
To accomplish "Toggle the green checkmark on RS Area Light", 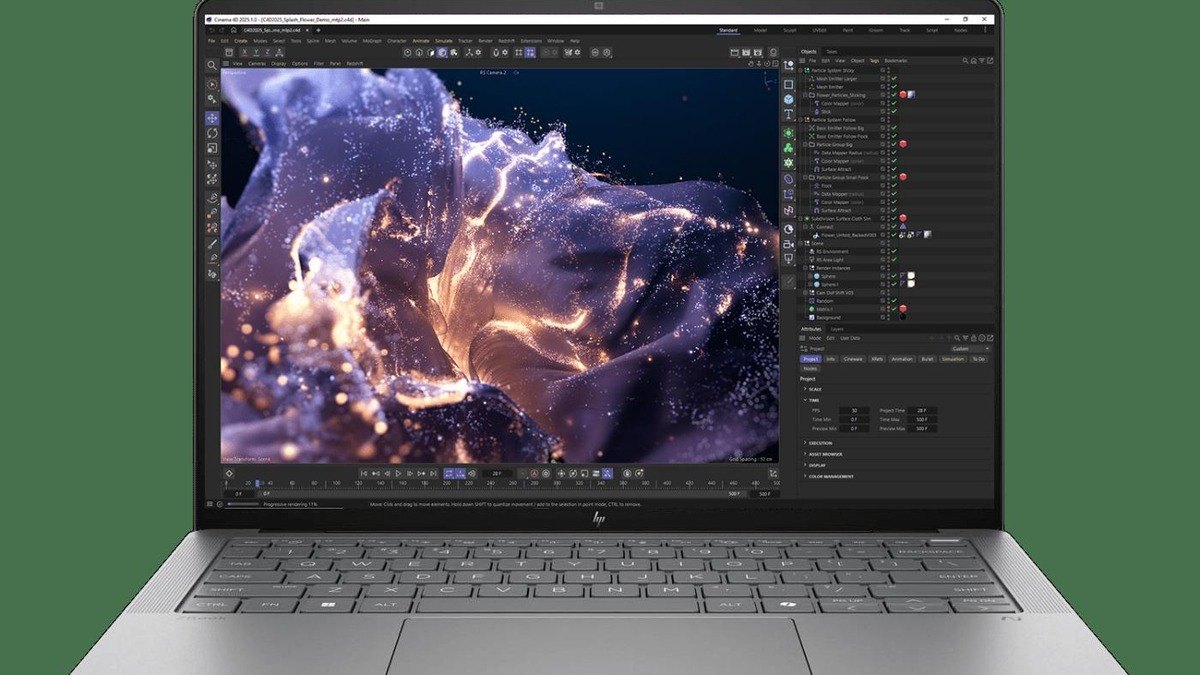I will pos(894,260).
